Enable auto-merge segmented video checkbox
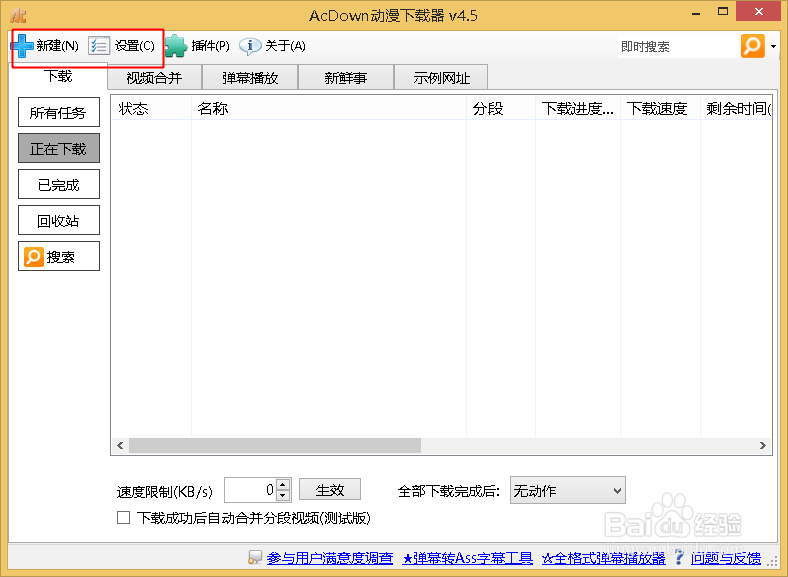788x577 pixels. (x=123, y=518)
